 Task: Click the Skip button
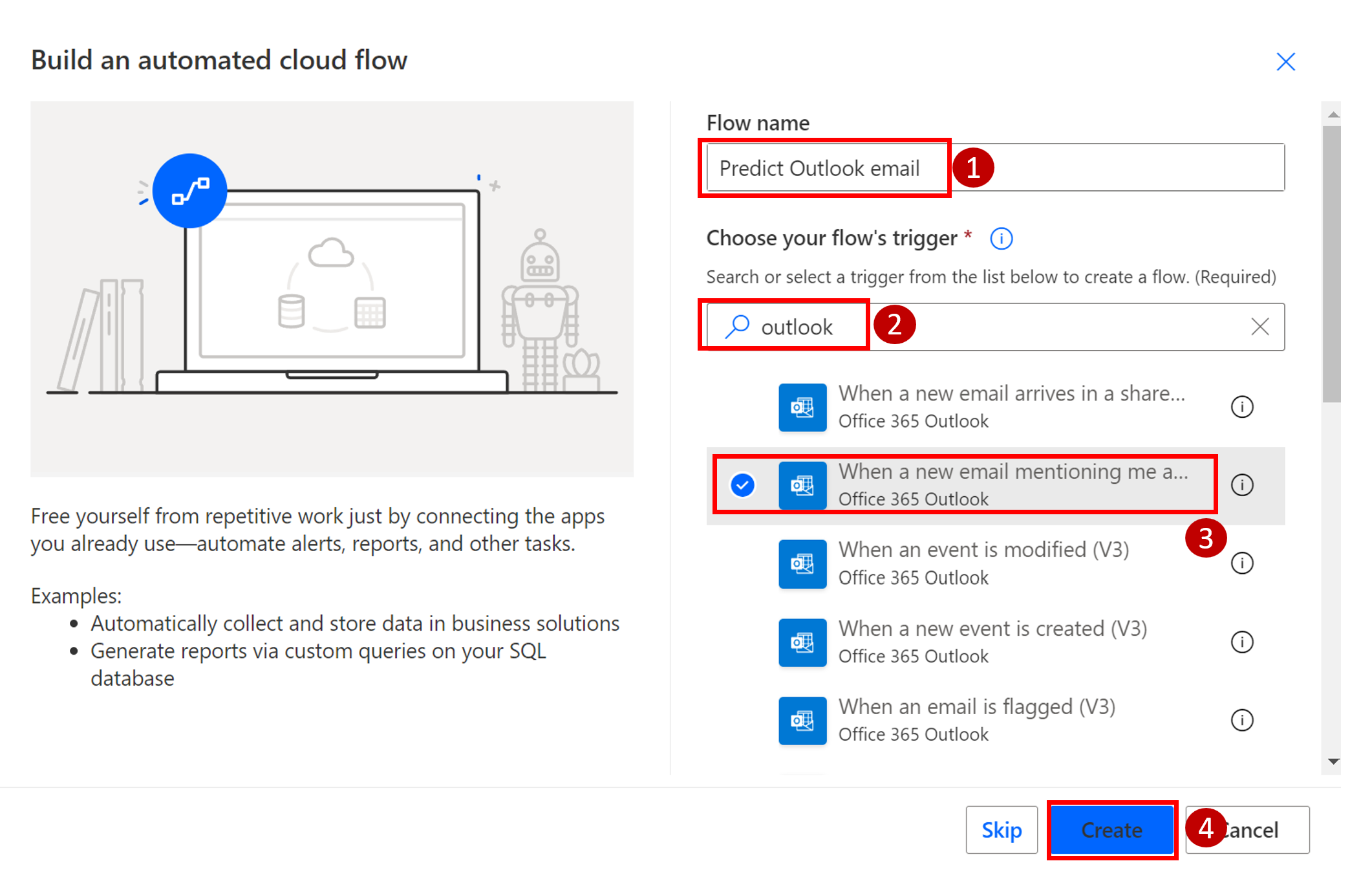coord(1002,830)
